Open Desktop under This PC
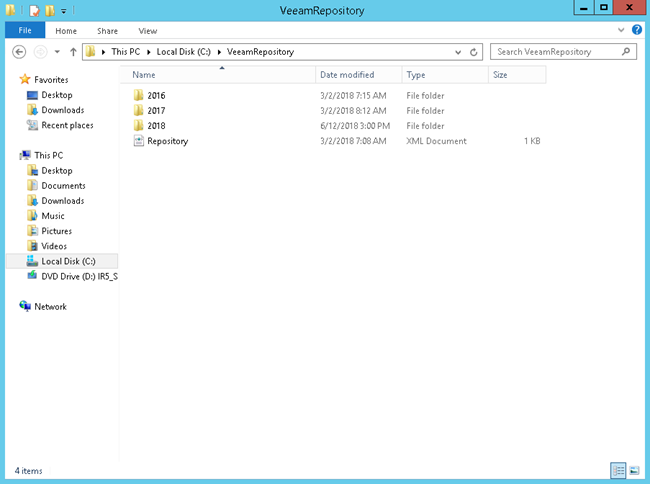650x484 pixels. click(x=57, y=170)
